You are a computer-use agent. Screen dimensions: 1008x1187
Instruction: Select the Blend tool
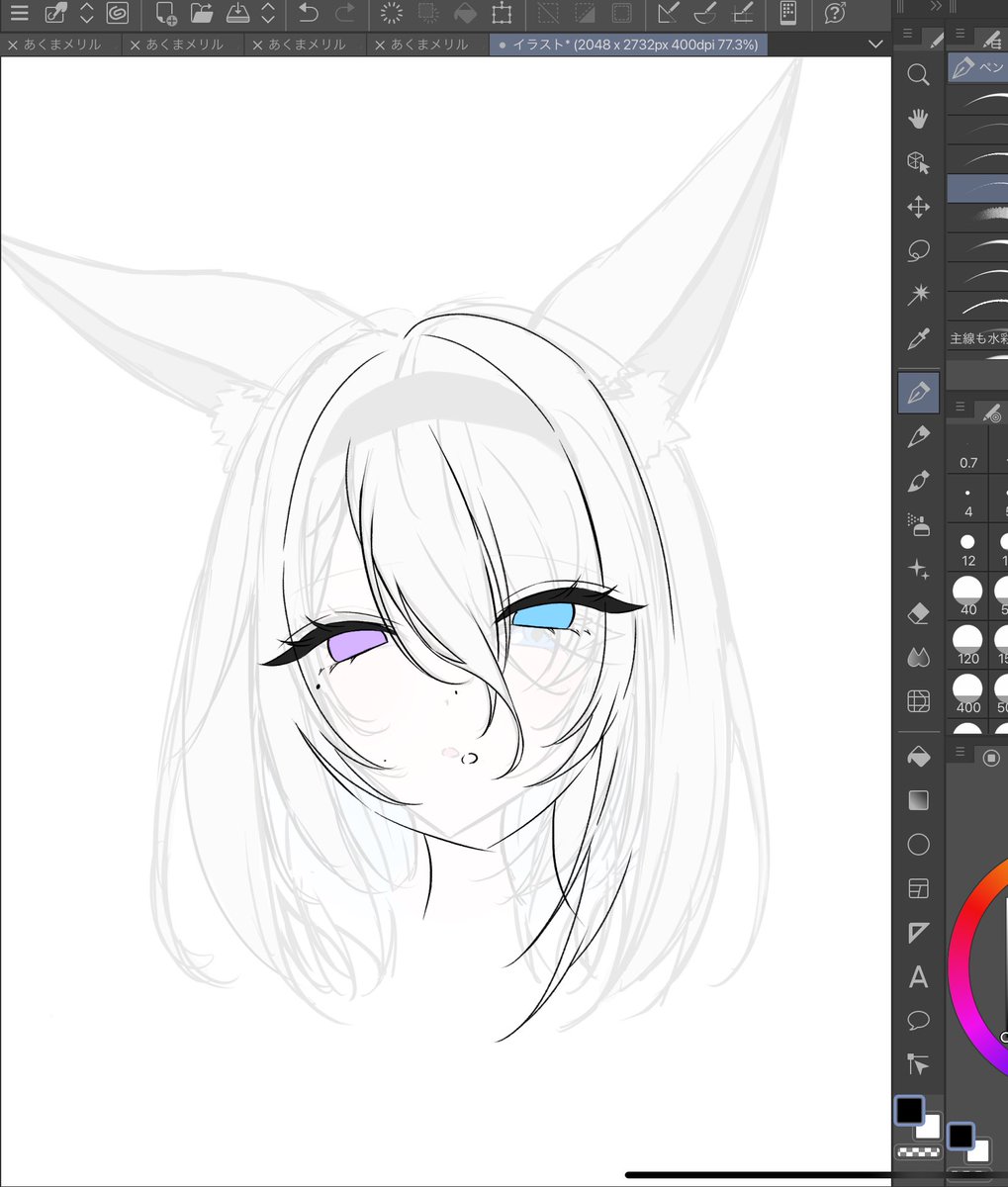[x=918, y=657]
